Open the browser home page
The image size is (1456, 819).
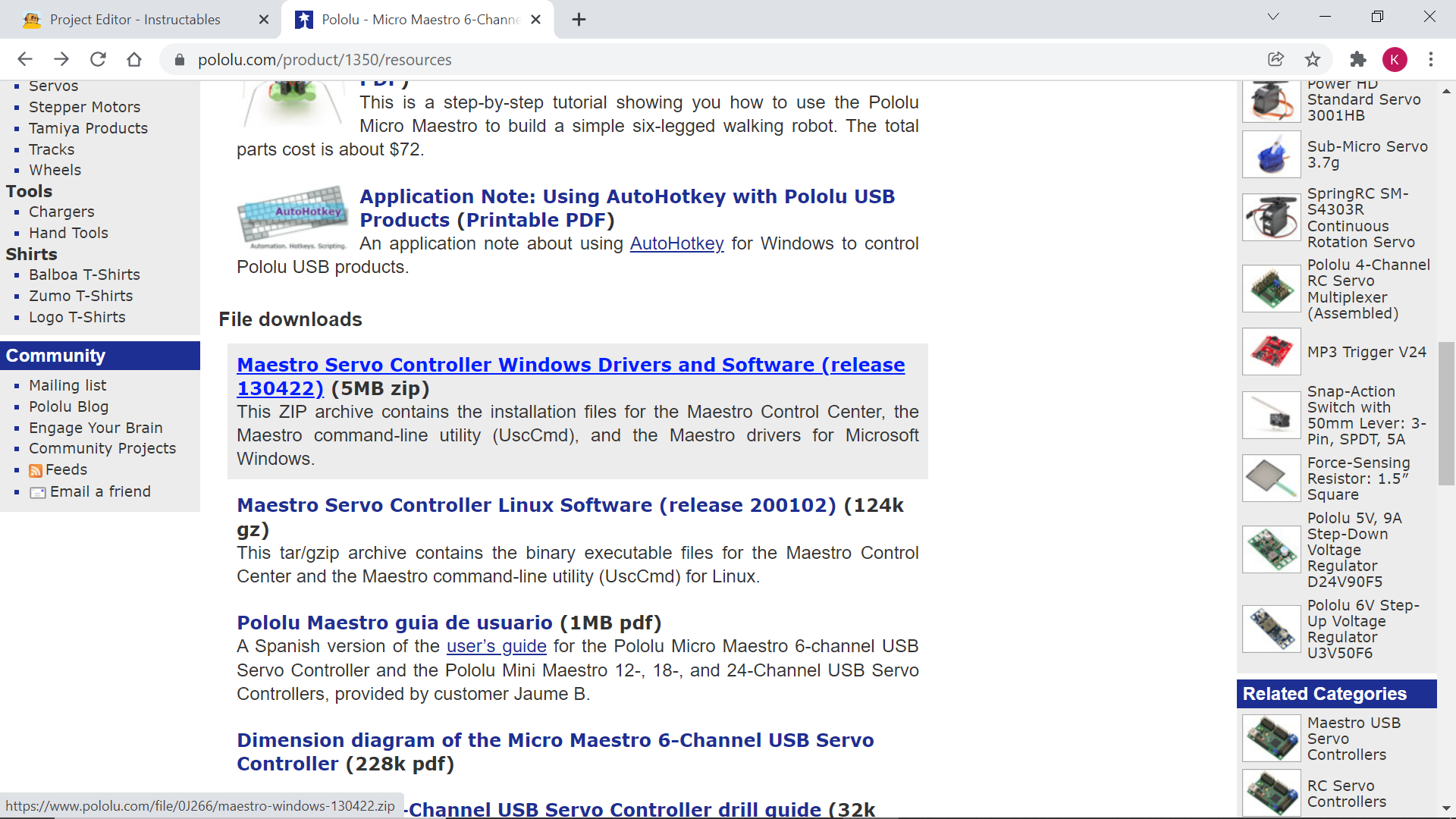134,59
